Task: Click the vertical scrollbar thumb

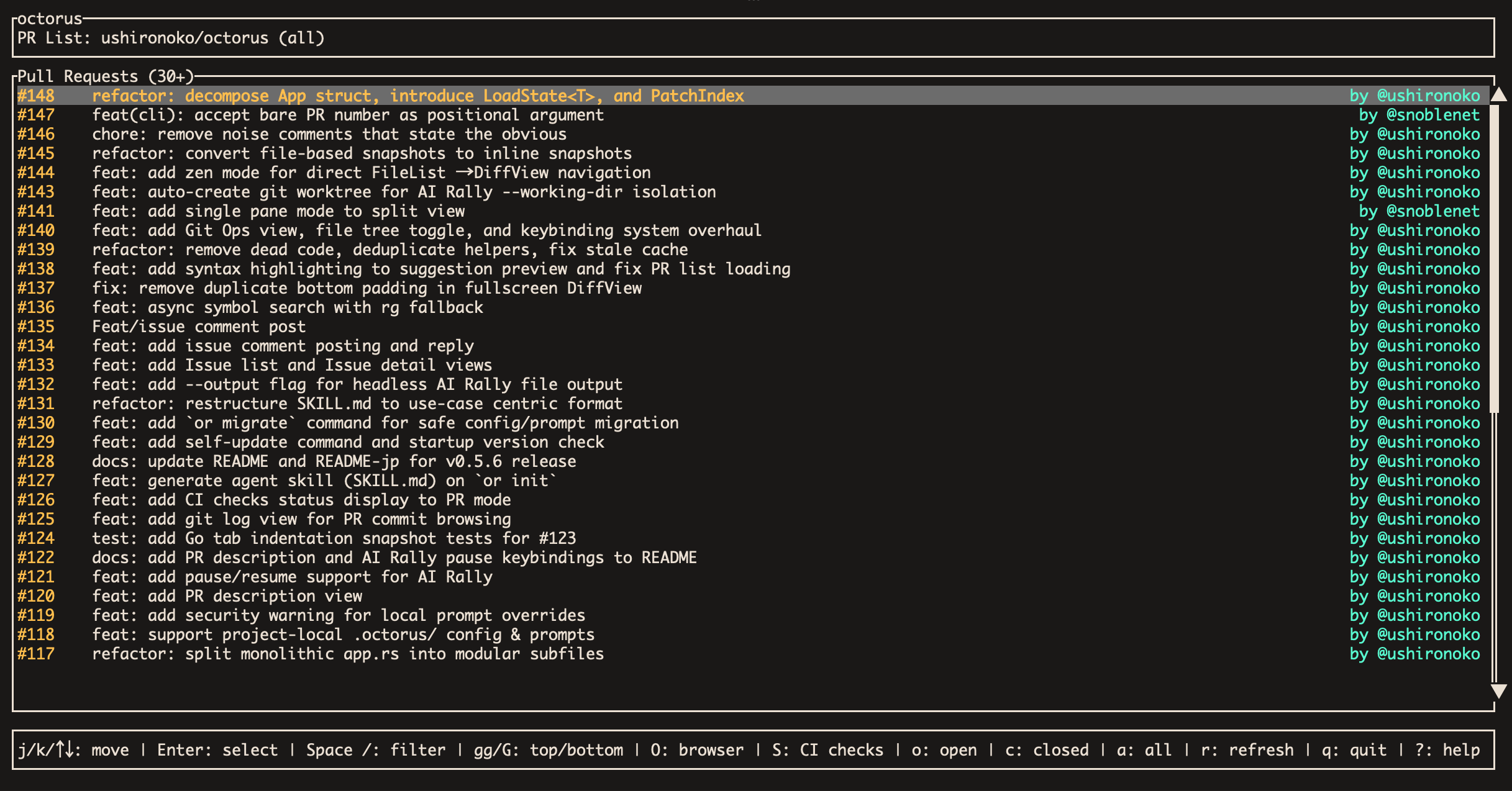Action: (1495, 259)
